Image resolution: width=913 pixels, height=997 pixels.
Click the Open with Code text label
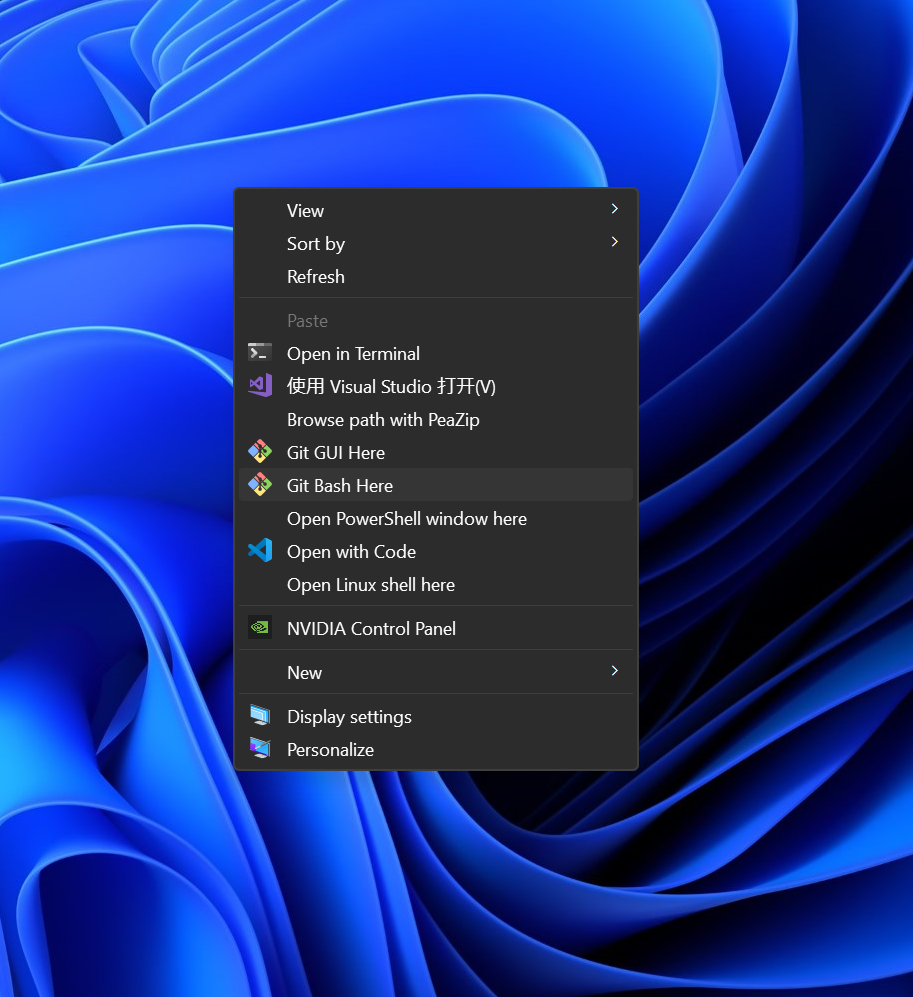(x=351, y=552)
